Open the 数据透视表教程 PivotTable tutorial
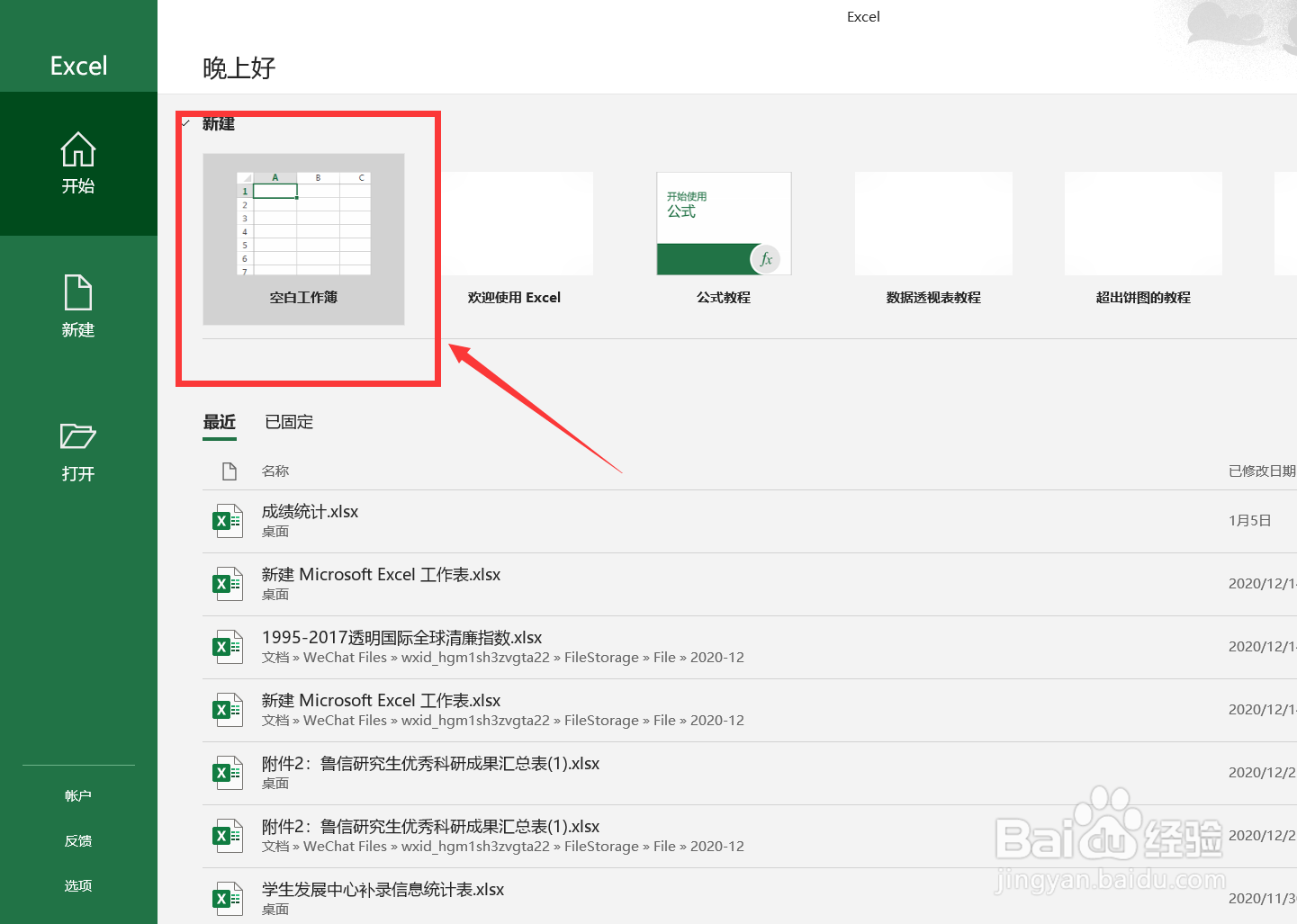1297x924 pixels. [x=932, y=223]
